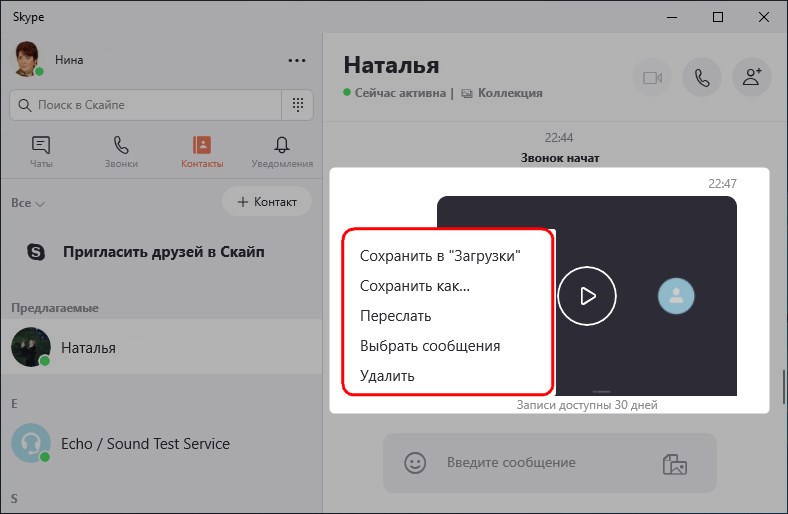The height and width of the screenshot is (514, 788).
Task: Click Пригласить друзей в Скайп
Action: pos(164,252)
